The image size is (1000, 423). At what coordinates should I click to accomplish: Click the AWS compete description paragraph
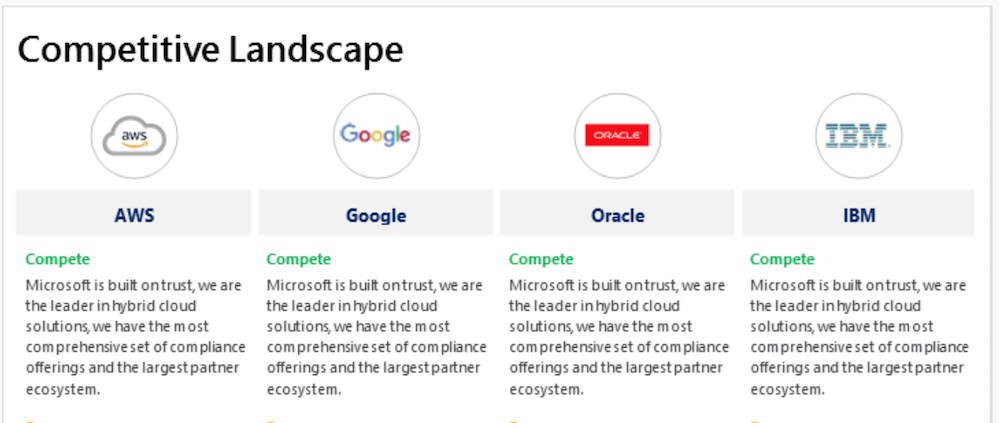[134, 337]
